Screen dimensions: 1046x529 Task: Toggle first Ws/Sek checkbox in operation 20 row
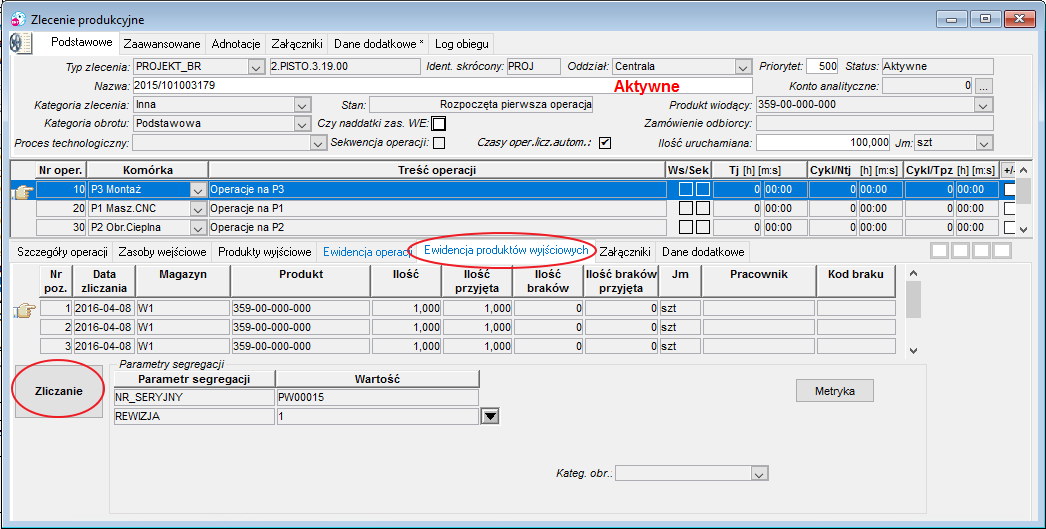(685, 208)
